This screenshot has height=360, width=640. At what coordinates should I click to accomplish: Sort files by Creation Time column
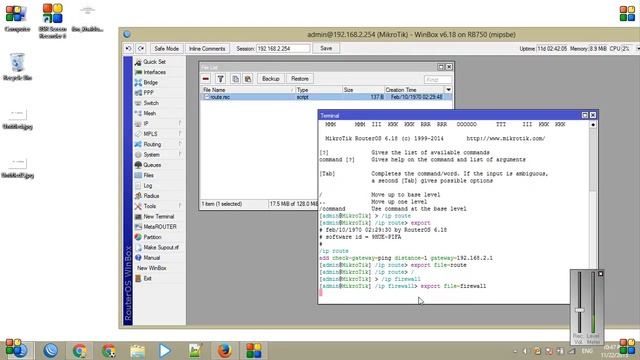point(414,89)
